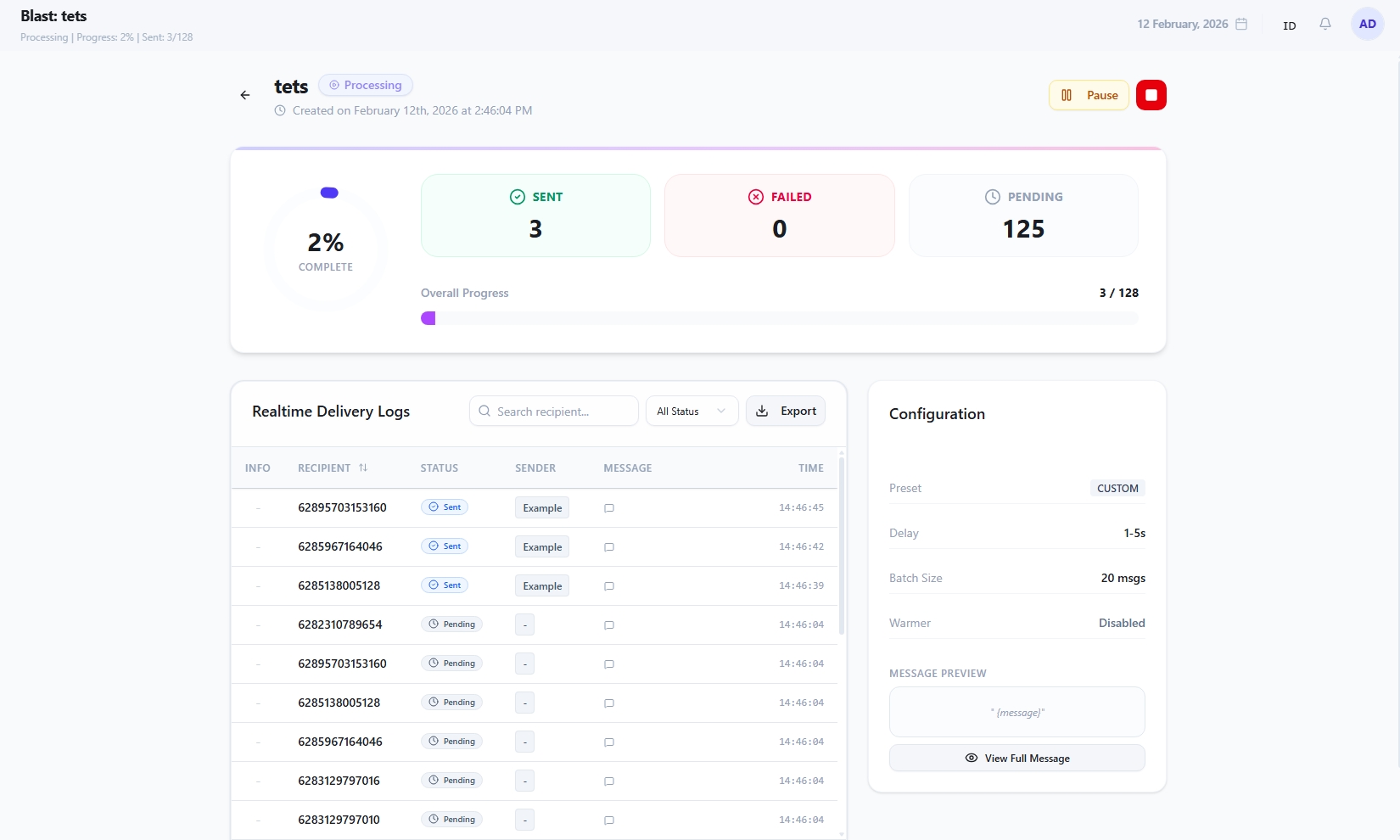Click message icon for 6283129797016 row

(608, 781)
